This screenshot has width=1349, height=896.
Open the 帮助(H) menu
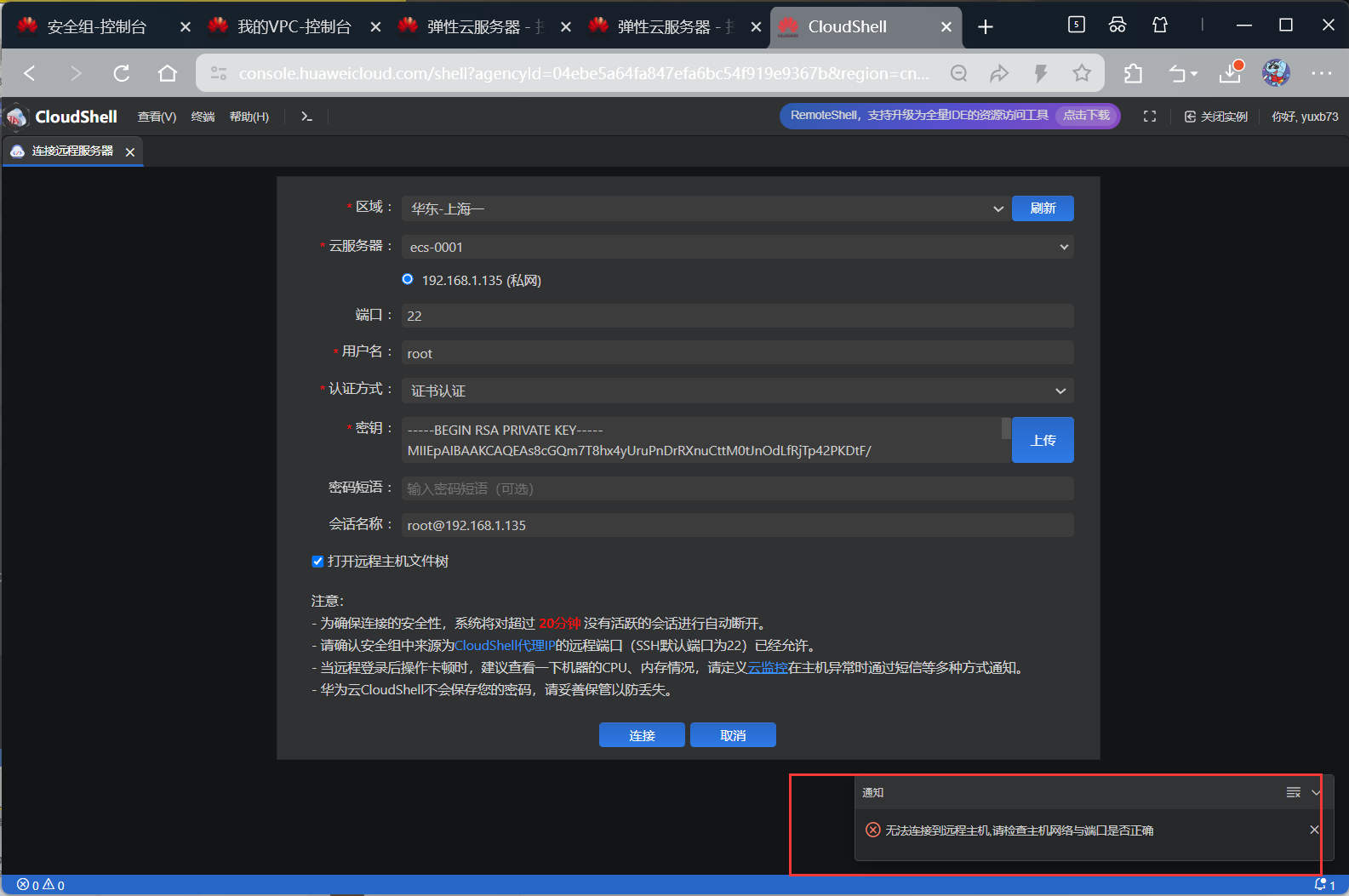click(249, 117)
